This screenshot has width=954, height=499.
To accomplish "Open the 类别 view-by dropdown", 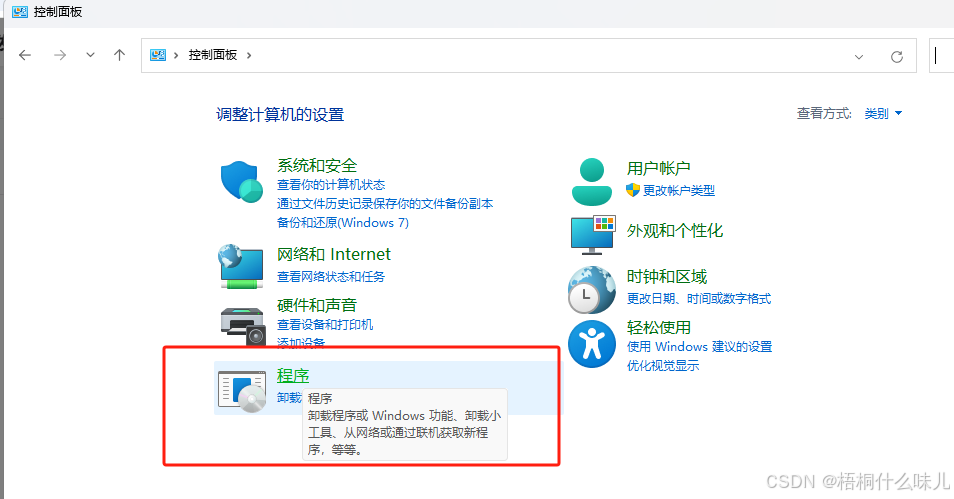I will pyautogui.click(x=883, y=114).
